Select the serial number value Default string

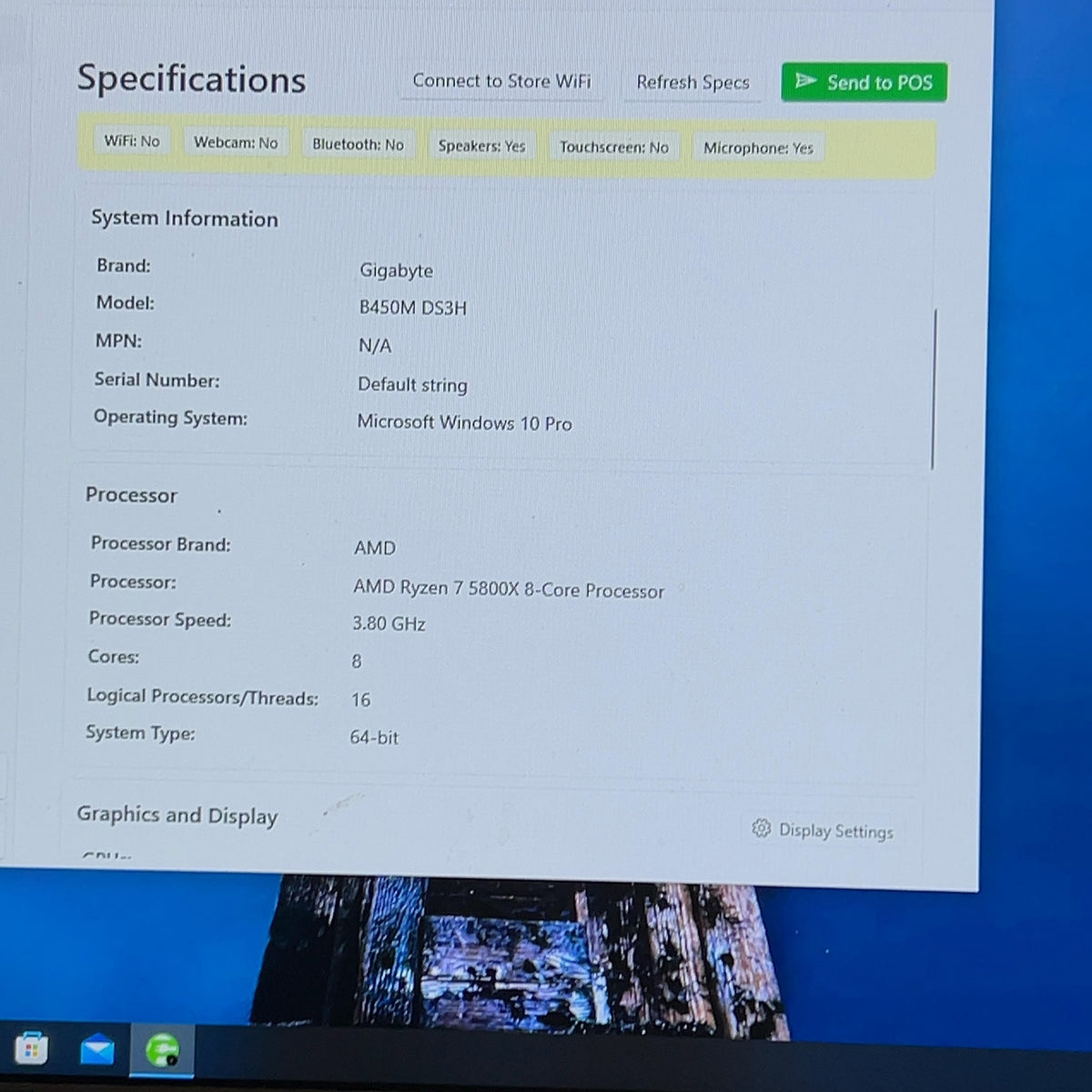click(x=412, y=385)
